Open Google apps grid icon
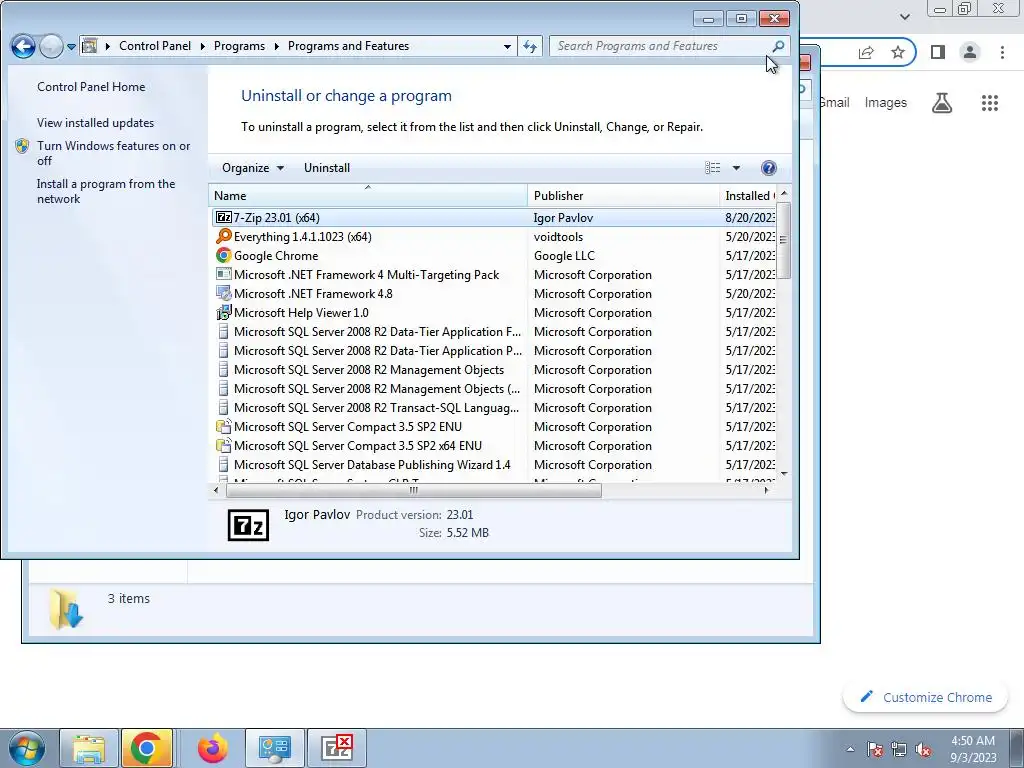Image resolution: width=1024 pixels, height=768 pixels. [x=990, y=103]
